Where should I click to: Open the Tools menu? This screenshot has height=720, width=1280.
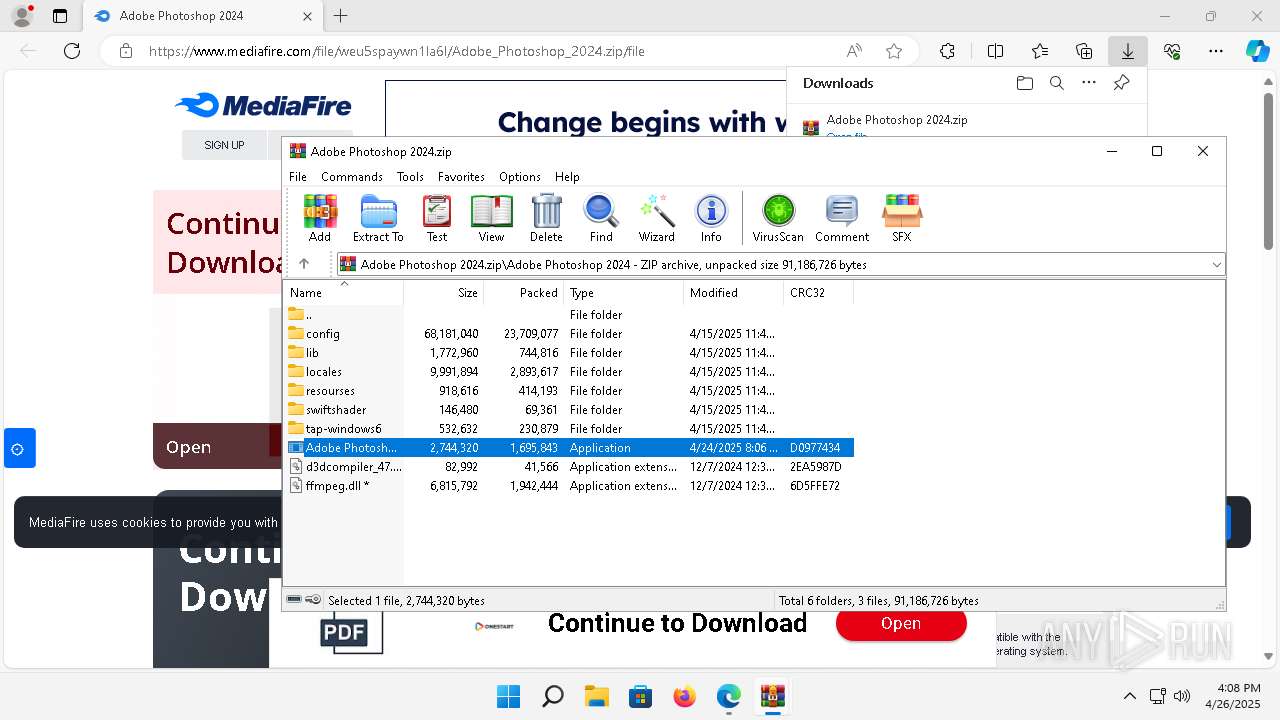[410, 176]
